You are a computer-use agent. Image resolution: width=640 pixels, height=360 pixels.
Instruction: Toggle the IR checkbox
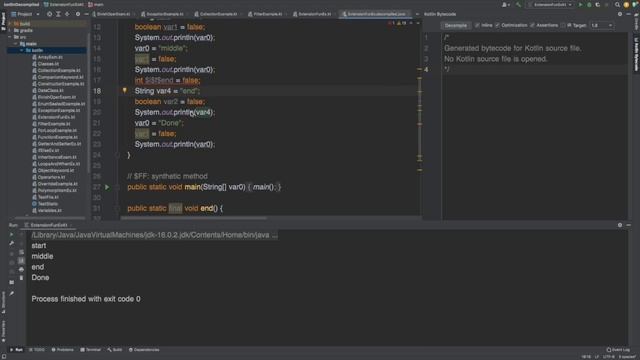563,25
